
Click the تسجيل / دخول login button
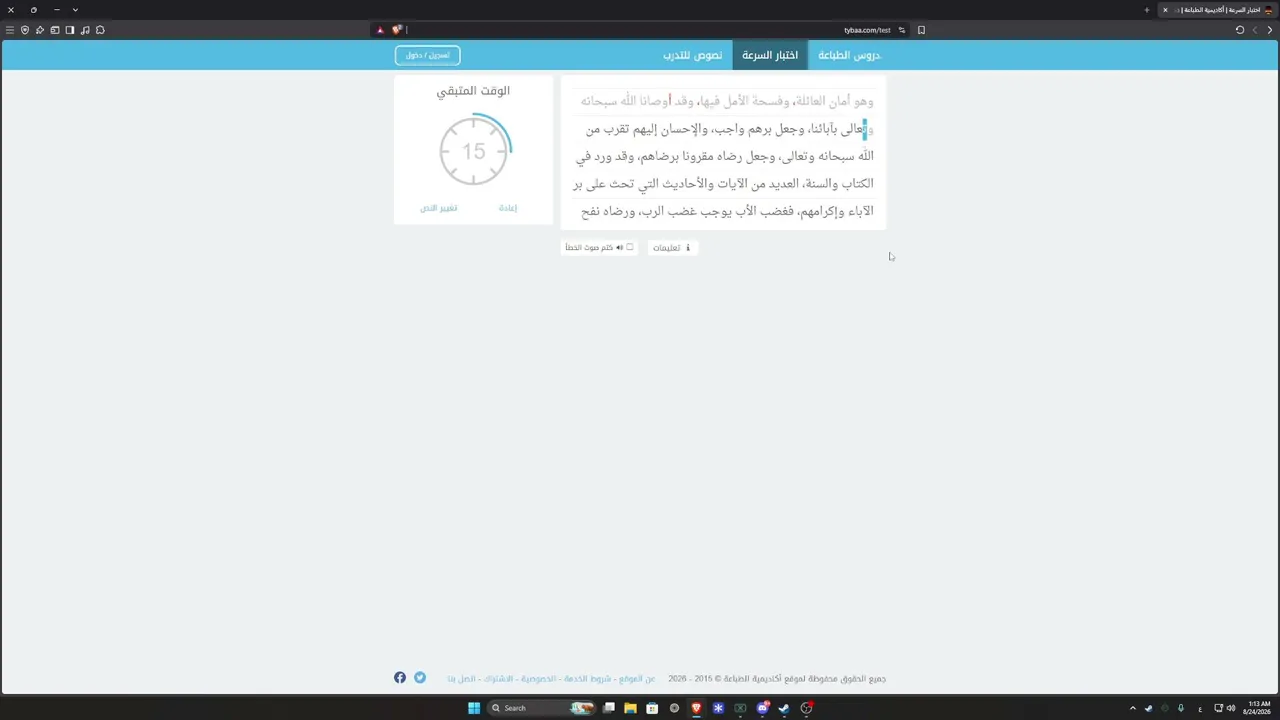(x=427, y=55)
